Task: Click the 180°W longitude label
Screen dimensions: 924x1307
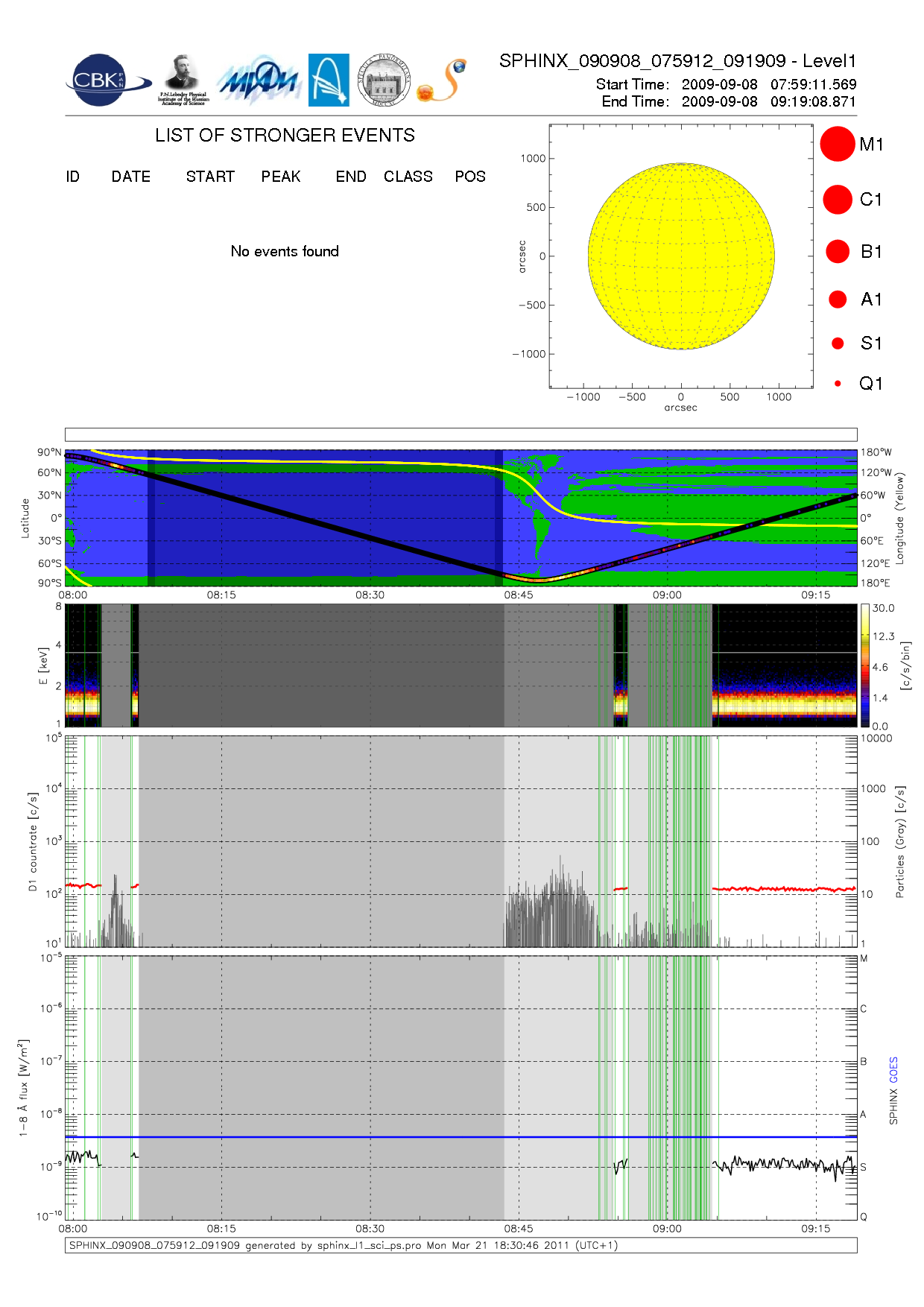Action: (x=876, y=452)
